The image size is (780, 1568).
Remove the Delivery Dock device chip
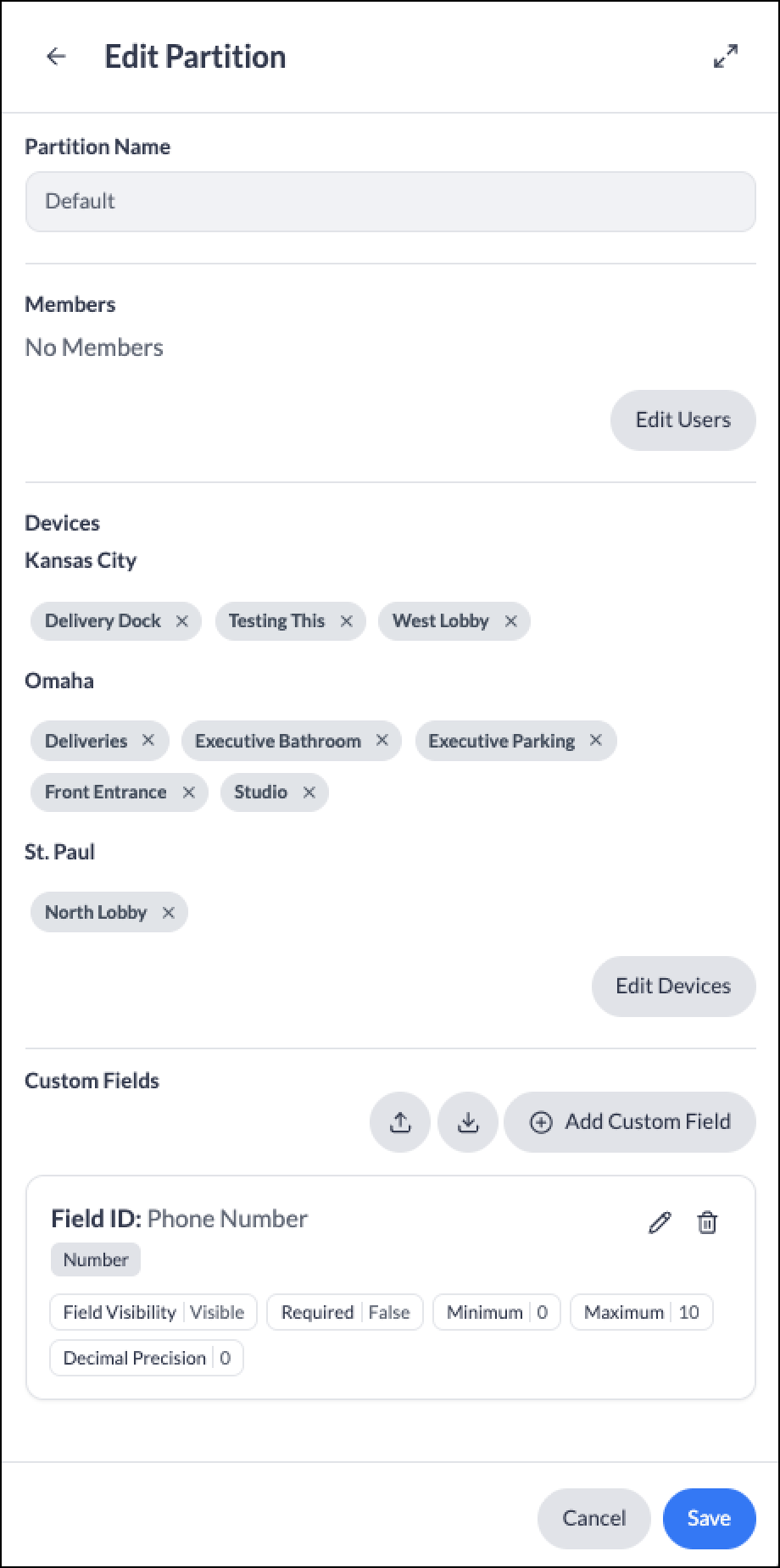(182, 621)
